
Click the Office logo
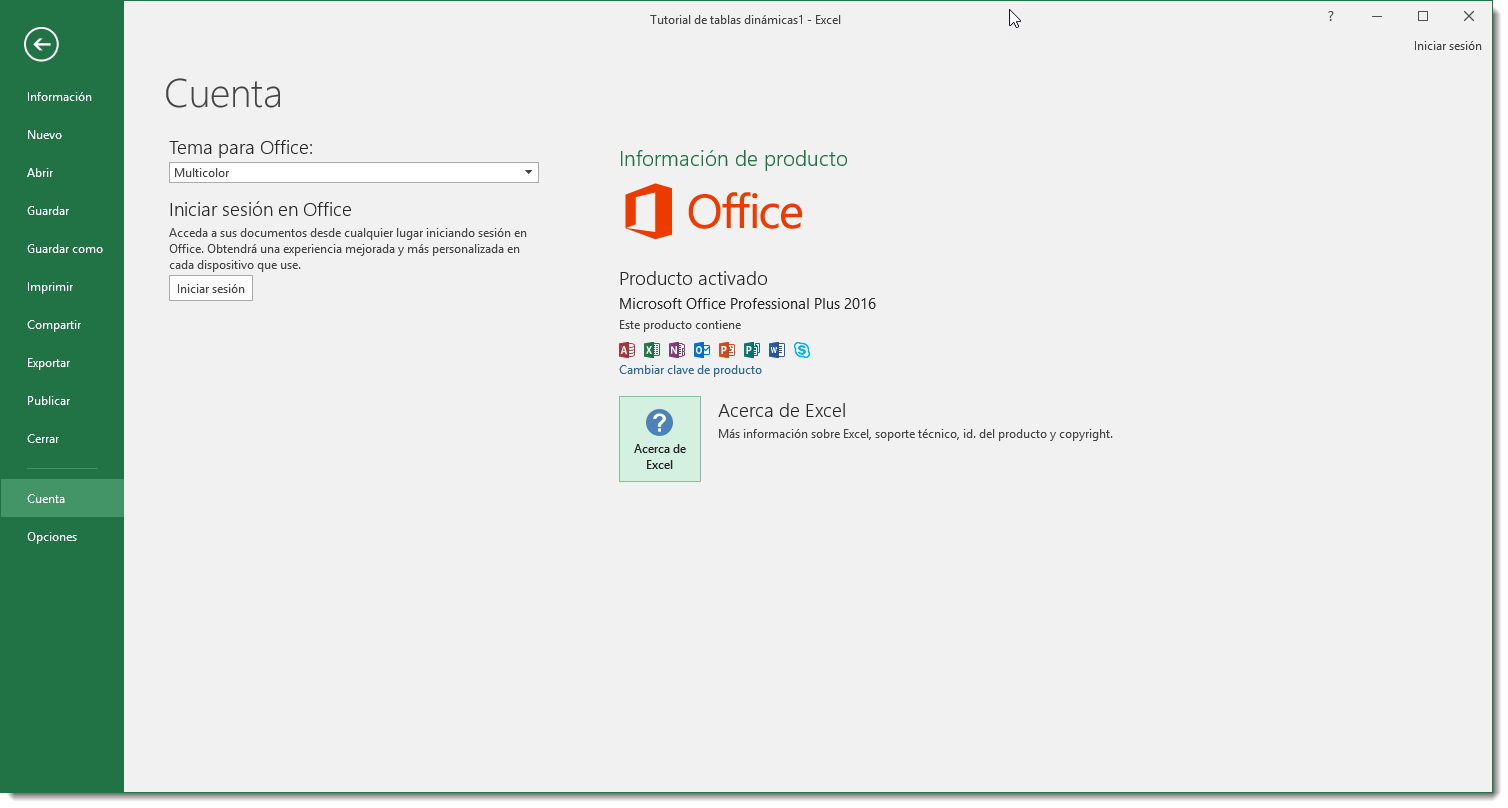tap(713, 211)
